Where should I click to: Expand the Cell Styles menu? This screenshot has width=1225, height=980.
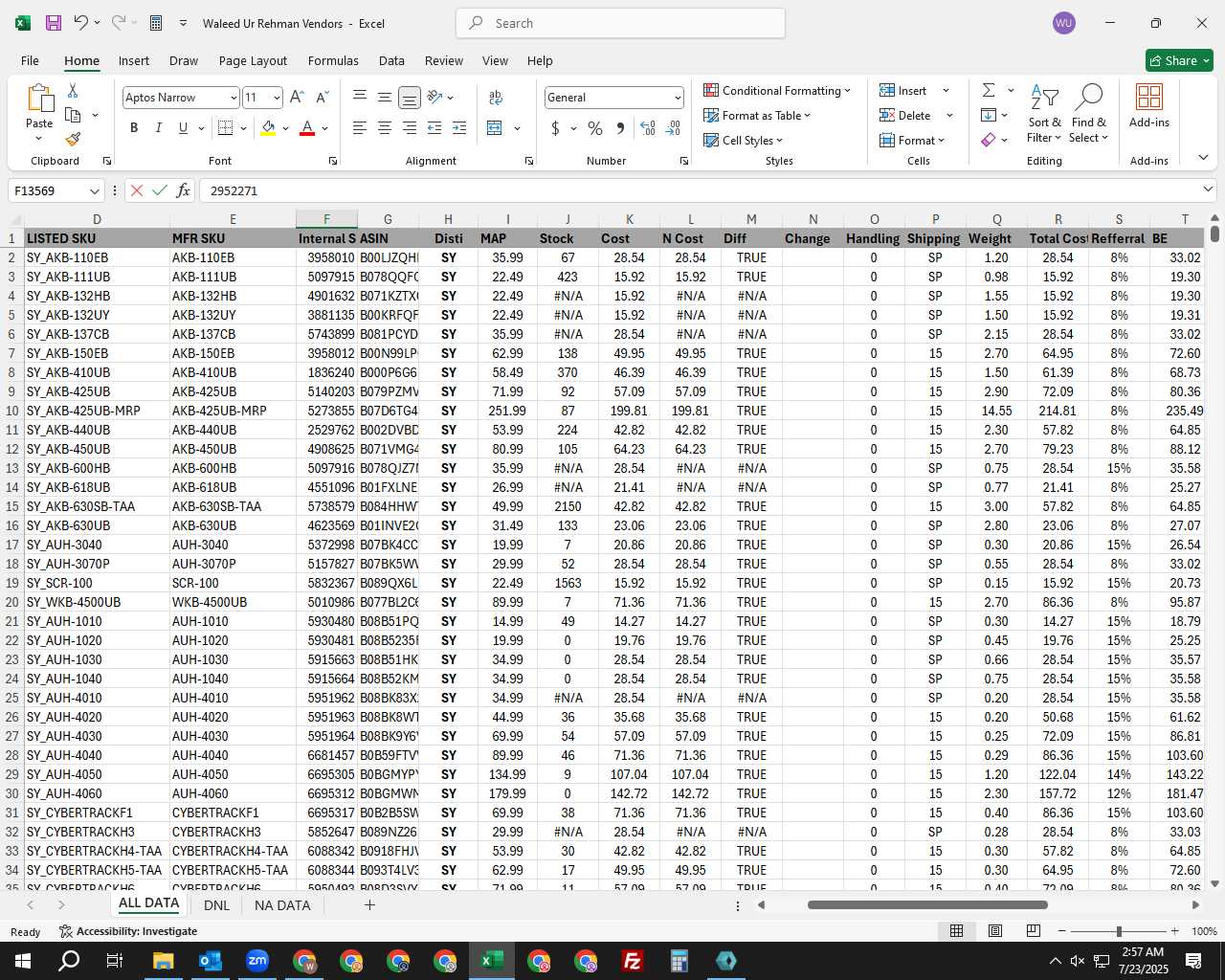[x=744, y=140]
